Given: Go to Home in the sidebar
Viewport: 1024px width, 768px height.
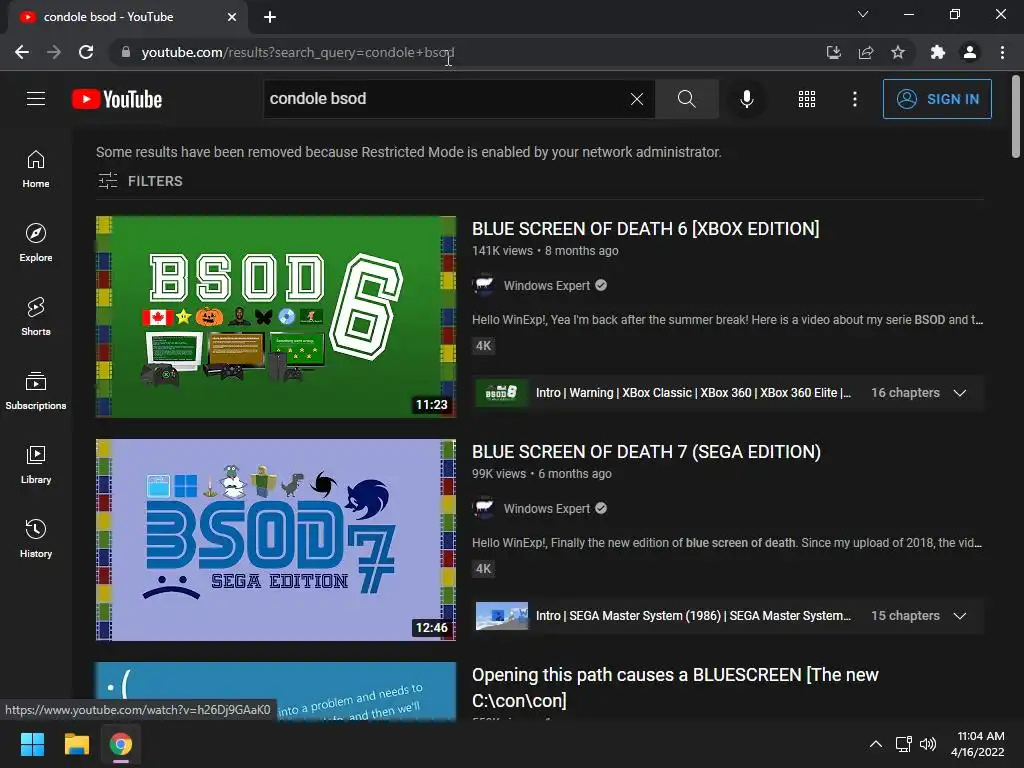Looking at the screenshot, I should (x=36, y=168).
